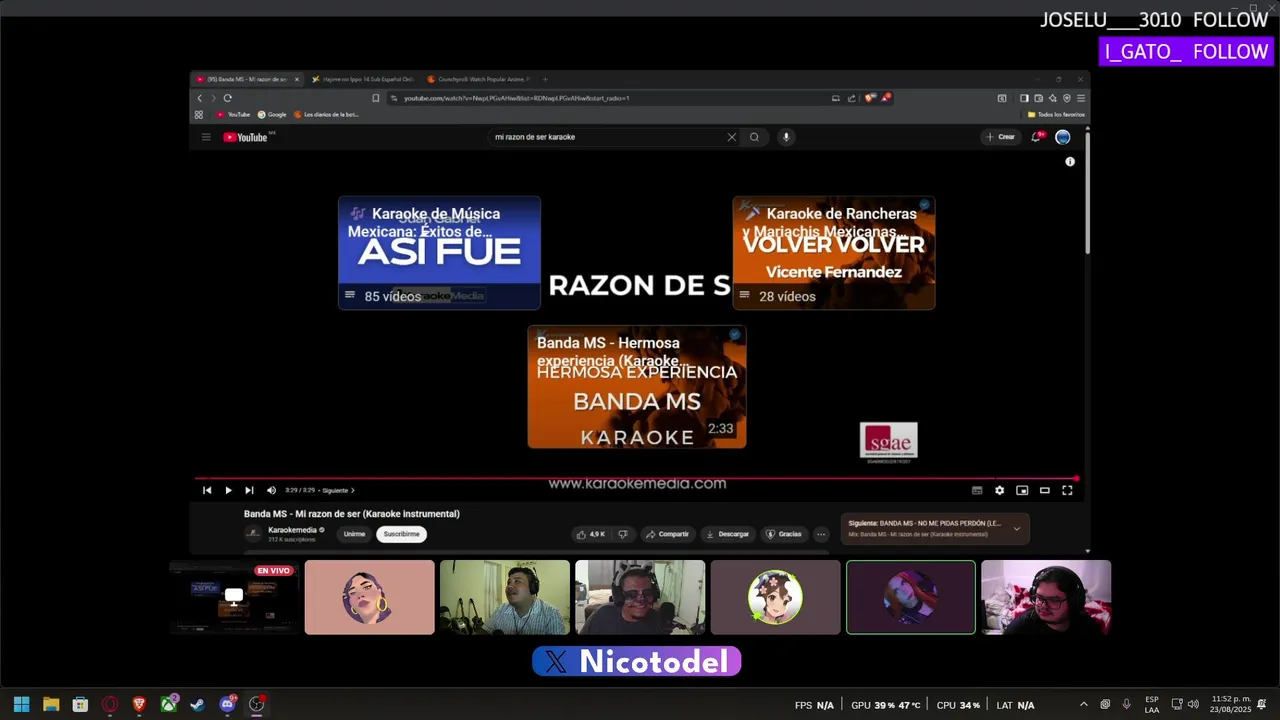1280x720 pixels.
Task: Dislike the video with thumbs down
Action: click(623, 534)
